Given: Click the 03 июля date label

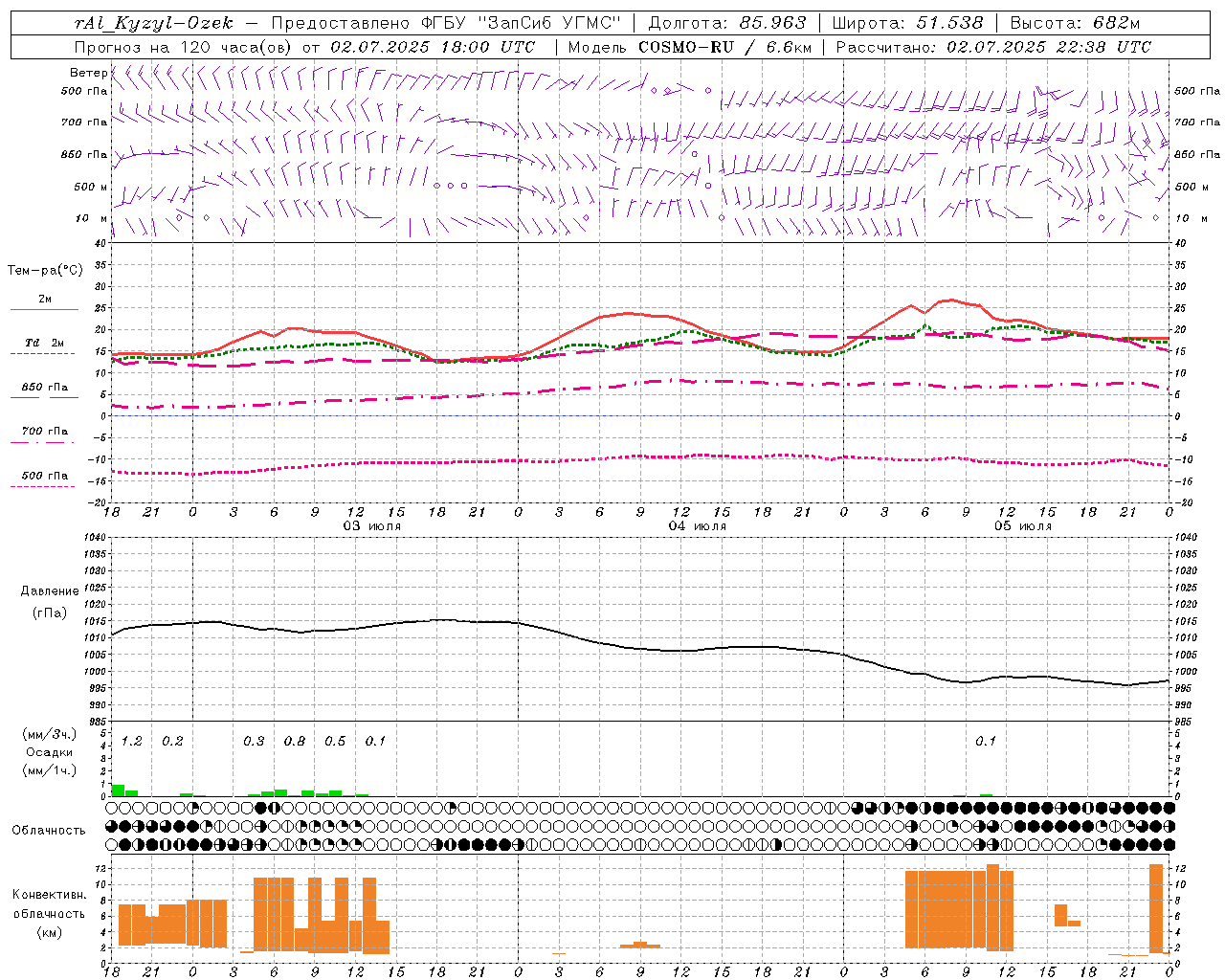Looking at the screenshot, I should [372, 526].
